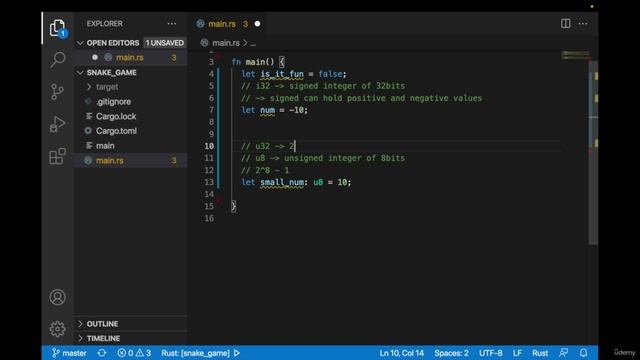Change indentation via Spaces: 2
The image size is (640, 360).
point(451,353)
